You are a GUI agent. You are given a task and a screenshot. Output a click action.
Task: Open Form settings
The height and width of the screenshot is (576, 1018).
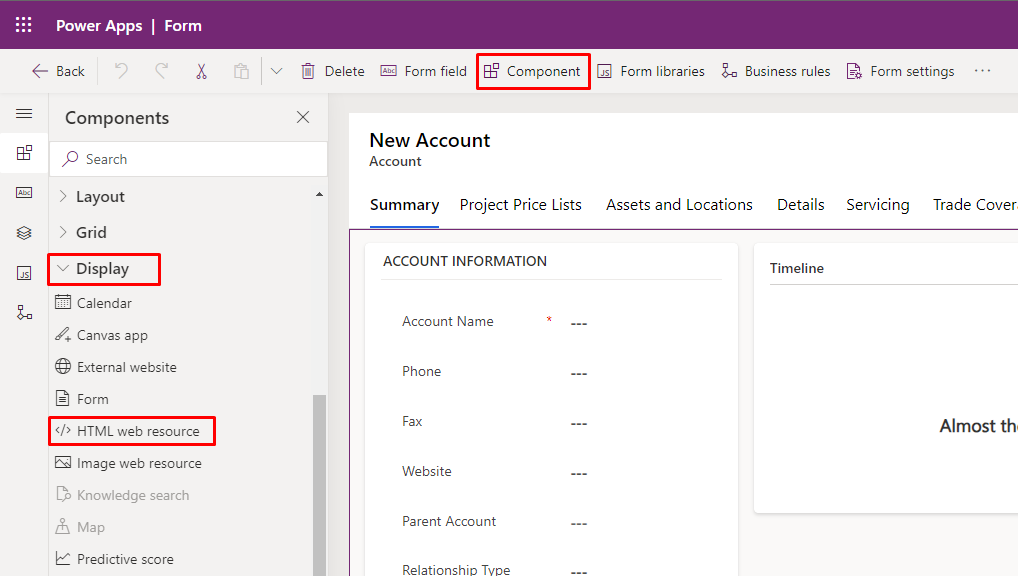click(x=900, y=71)
